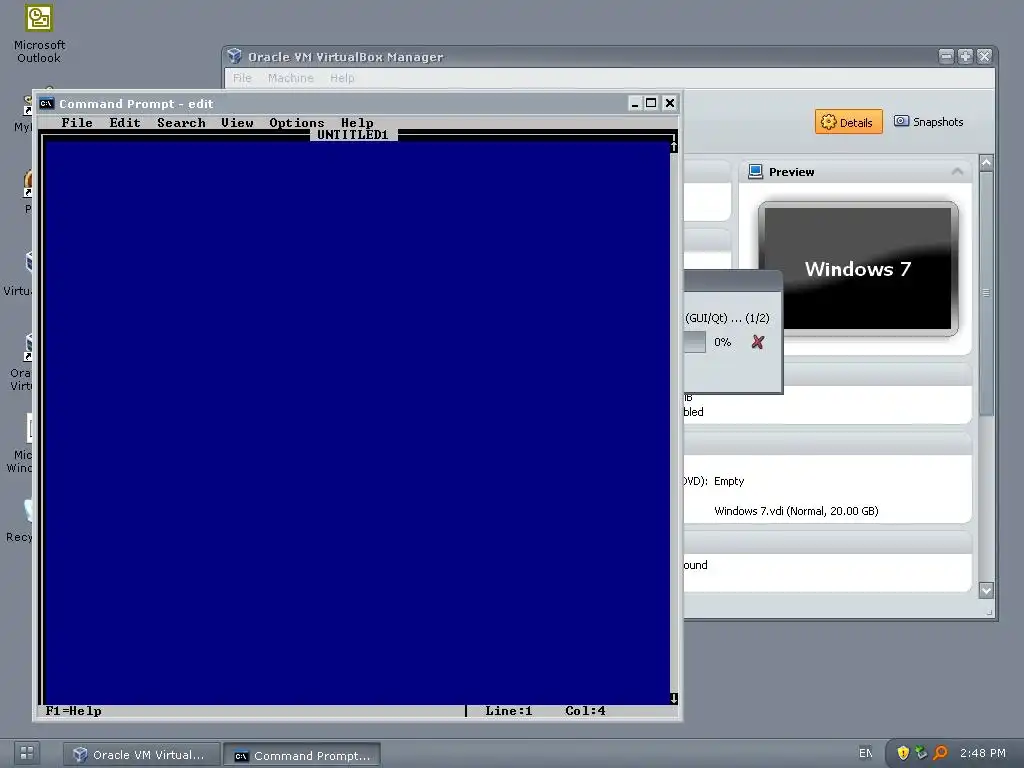Maximize the VirtualBox Manager window
Image resolution: width=1024 pixels, height=768 pixels.
[x=965, y=57]
